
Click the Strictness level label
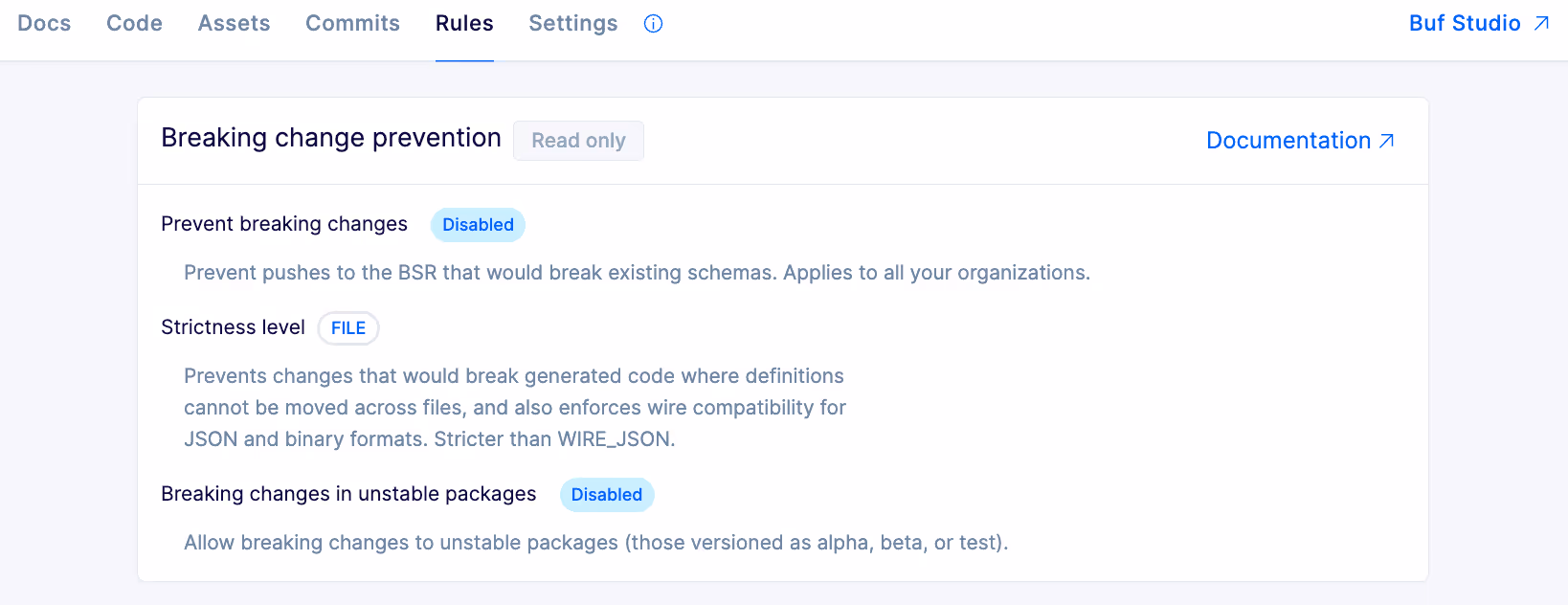(x=233, y=327)
